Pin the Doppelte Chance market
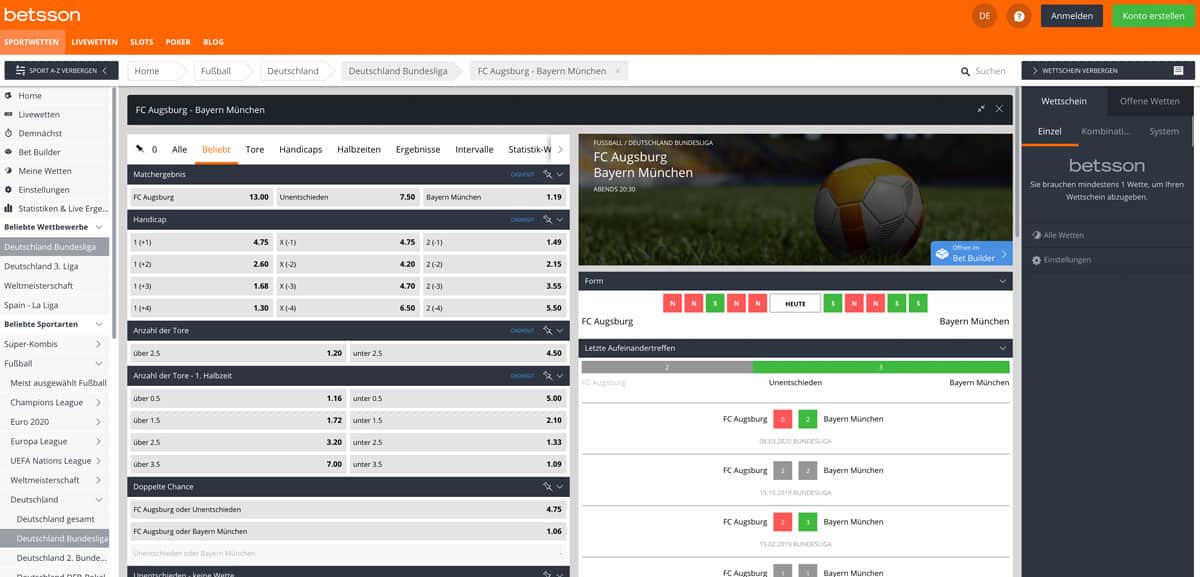 click(x=547, y=486)
